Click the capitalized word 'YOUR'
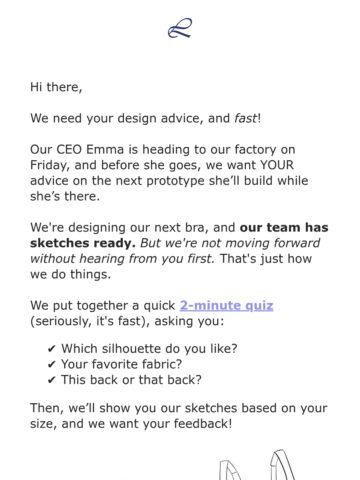 (277, 165)
